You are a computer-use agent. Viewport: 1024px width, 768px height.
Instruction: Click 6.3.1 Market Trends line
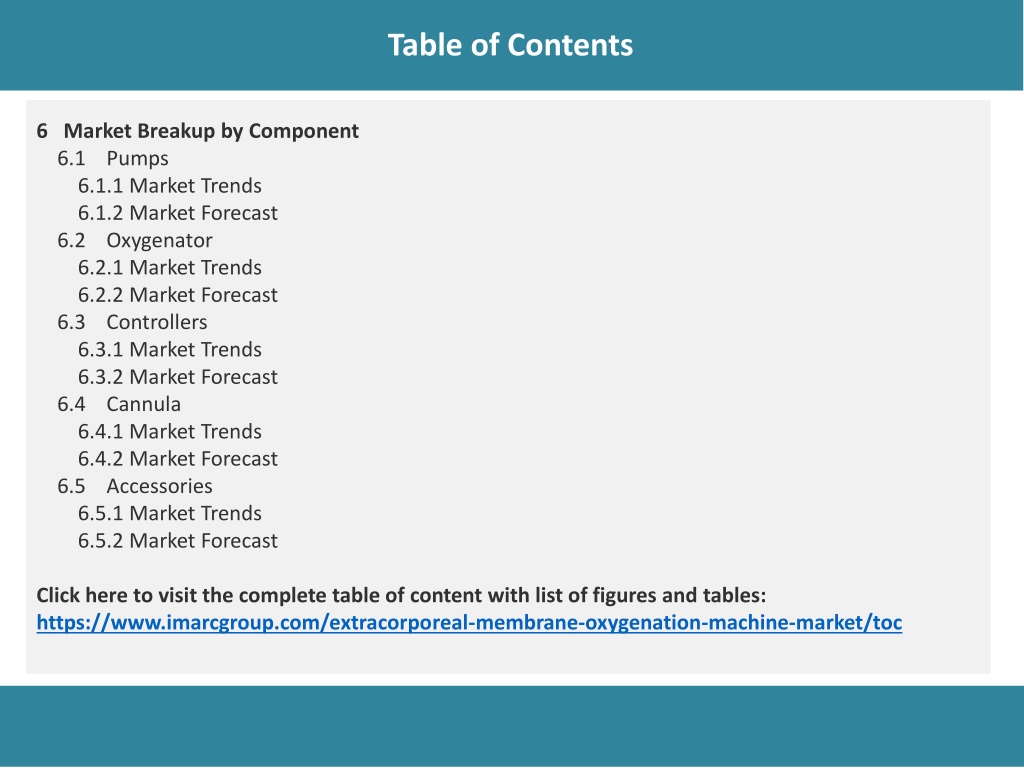(x=170, y=350)
